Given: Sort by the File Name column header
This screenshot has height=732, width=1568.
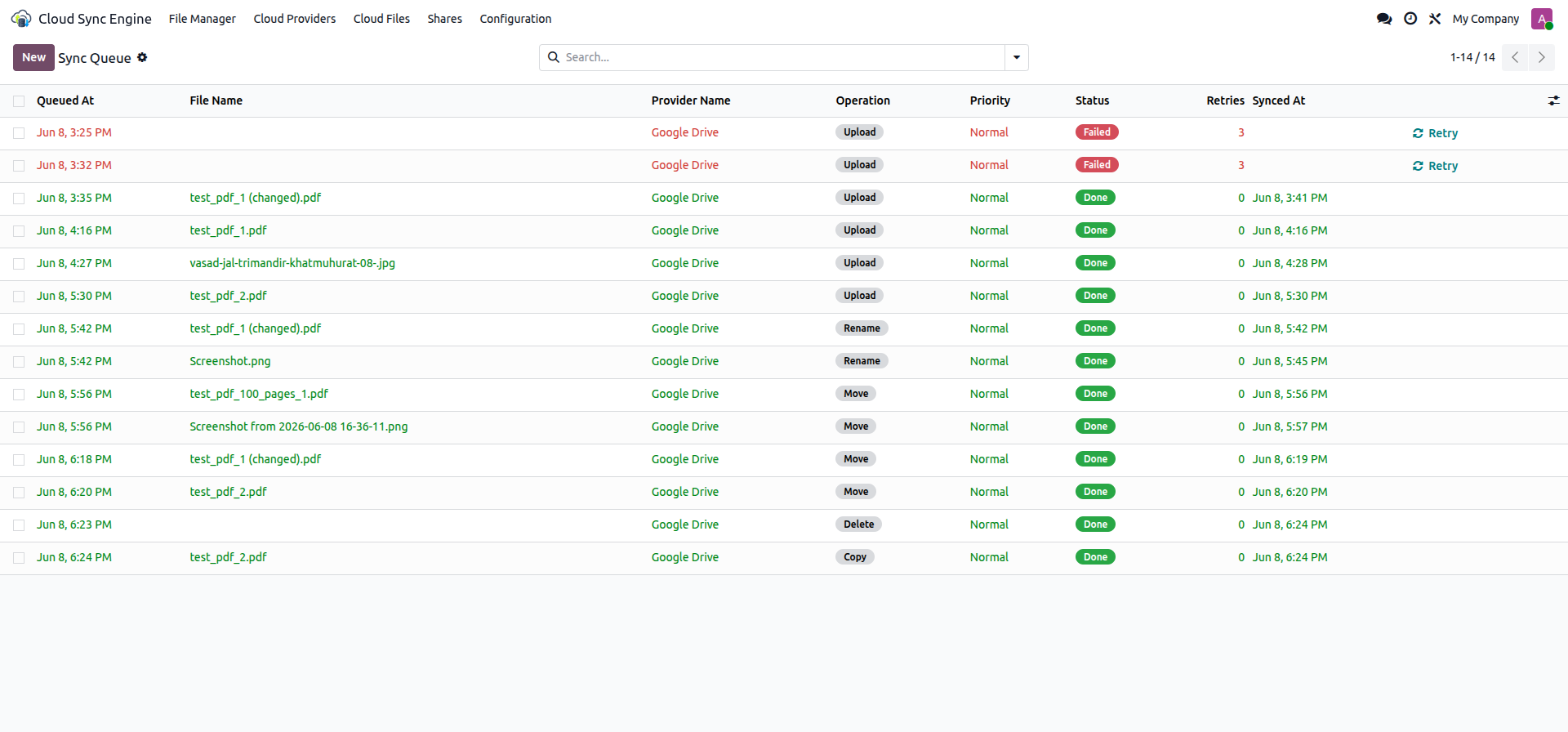Looking at the screenshot, I should (216, 100).
